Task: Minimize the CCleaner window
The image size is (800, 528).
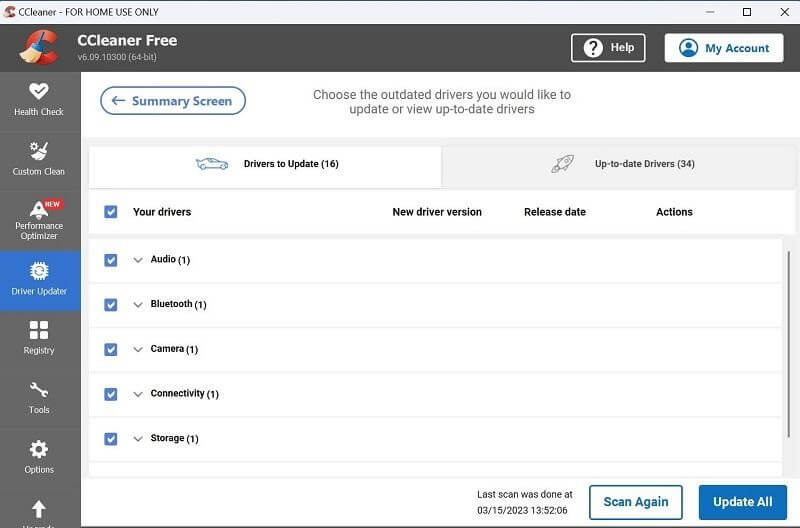Action: coord(710,12)
